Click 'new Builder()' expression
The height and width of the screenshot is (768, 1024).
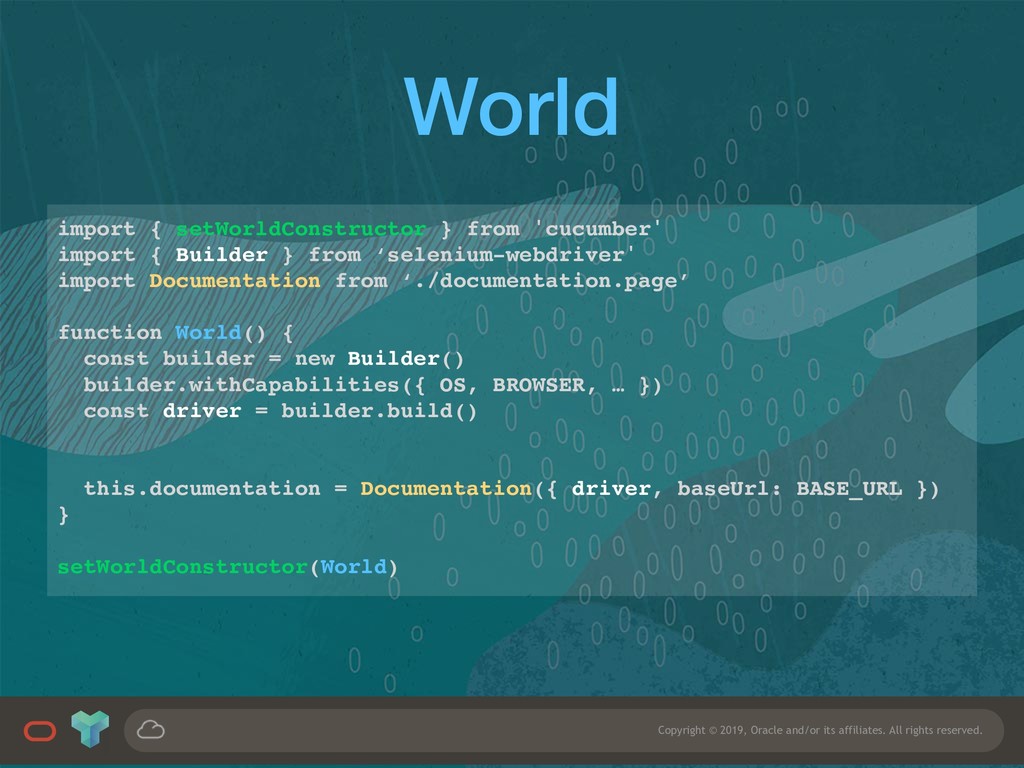click(379, 359)
